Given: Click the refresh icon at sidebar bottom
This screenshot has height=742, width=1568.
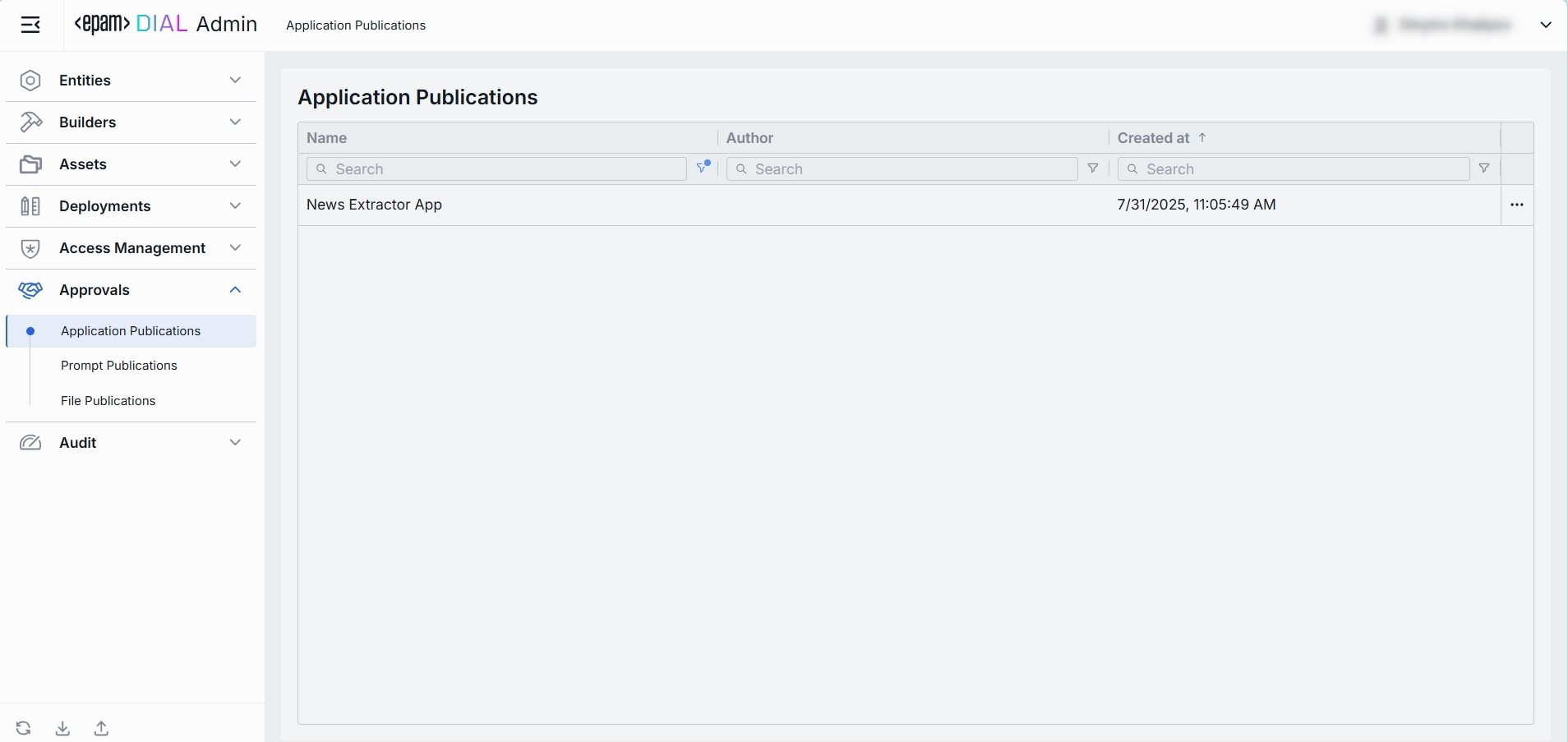Looking at the screenshot, I should tap(23, 728).
